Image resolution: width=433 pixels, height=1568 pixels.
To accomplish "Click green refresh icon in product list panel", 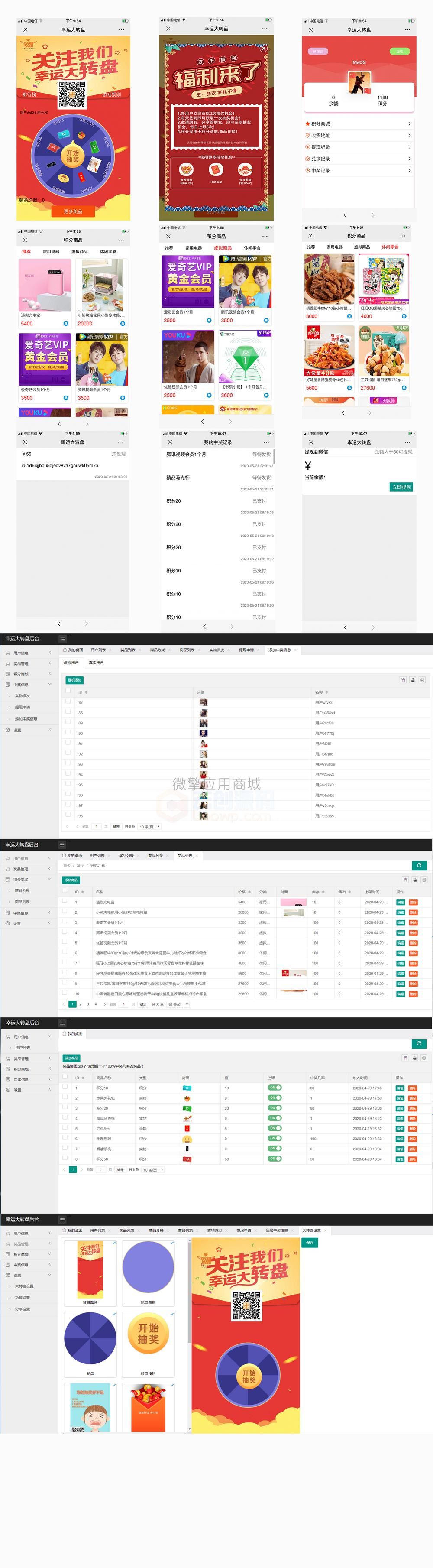I will 419,866.
